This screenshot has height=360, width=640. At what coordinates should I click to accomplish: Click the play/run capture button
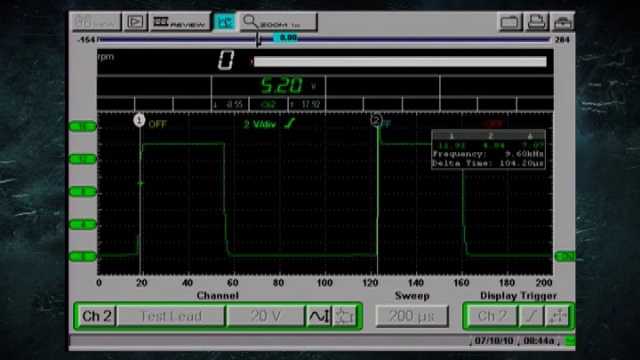[135, 22]
